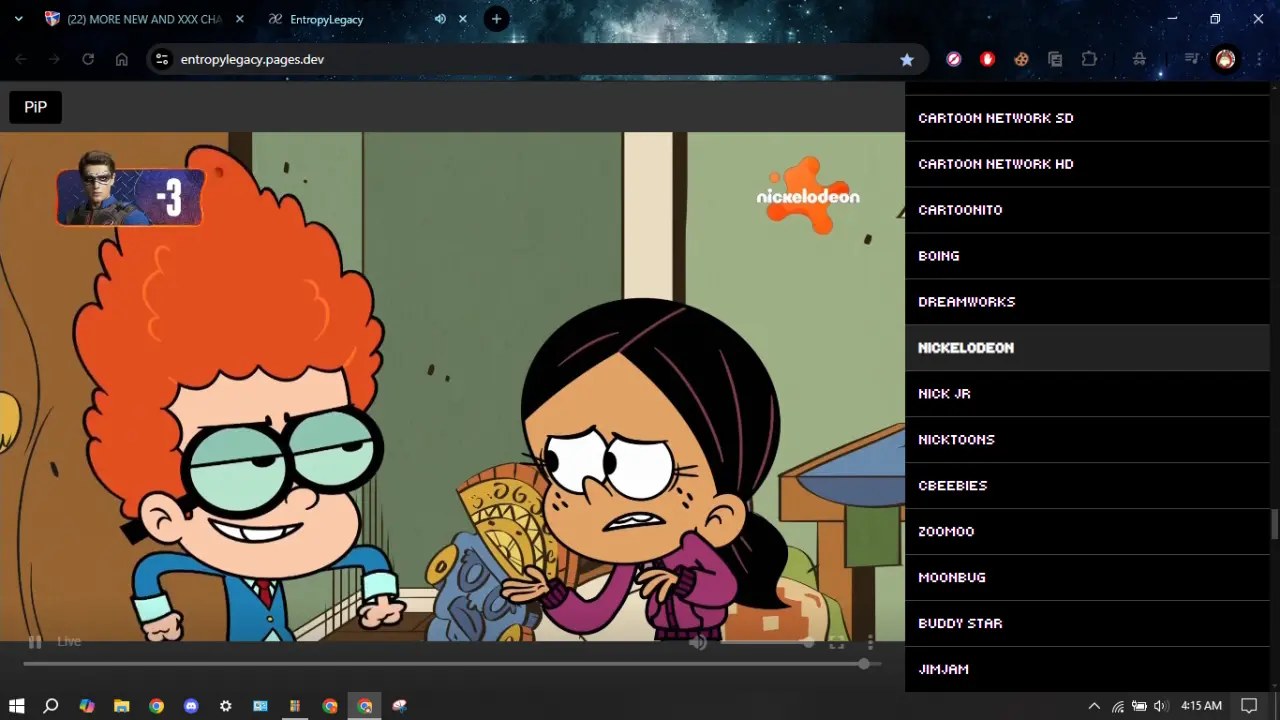Select the Moonbug channel
The image size is (1280, 720).
pos(1087,578)
